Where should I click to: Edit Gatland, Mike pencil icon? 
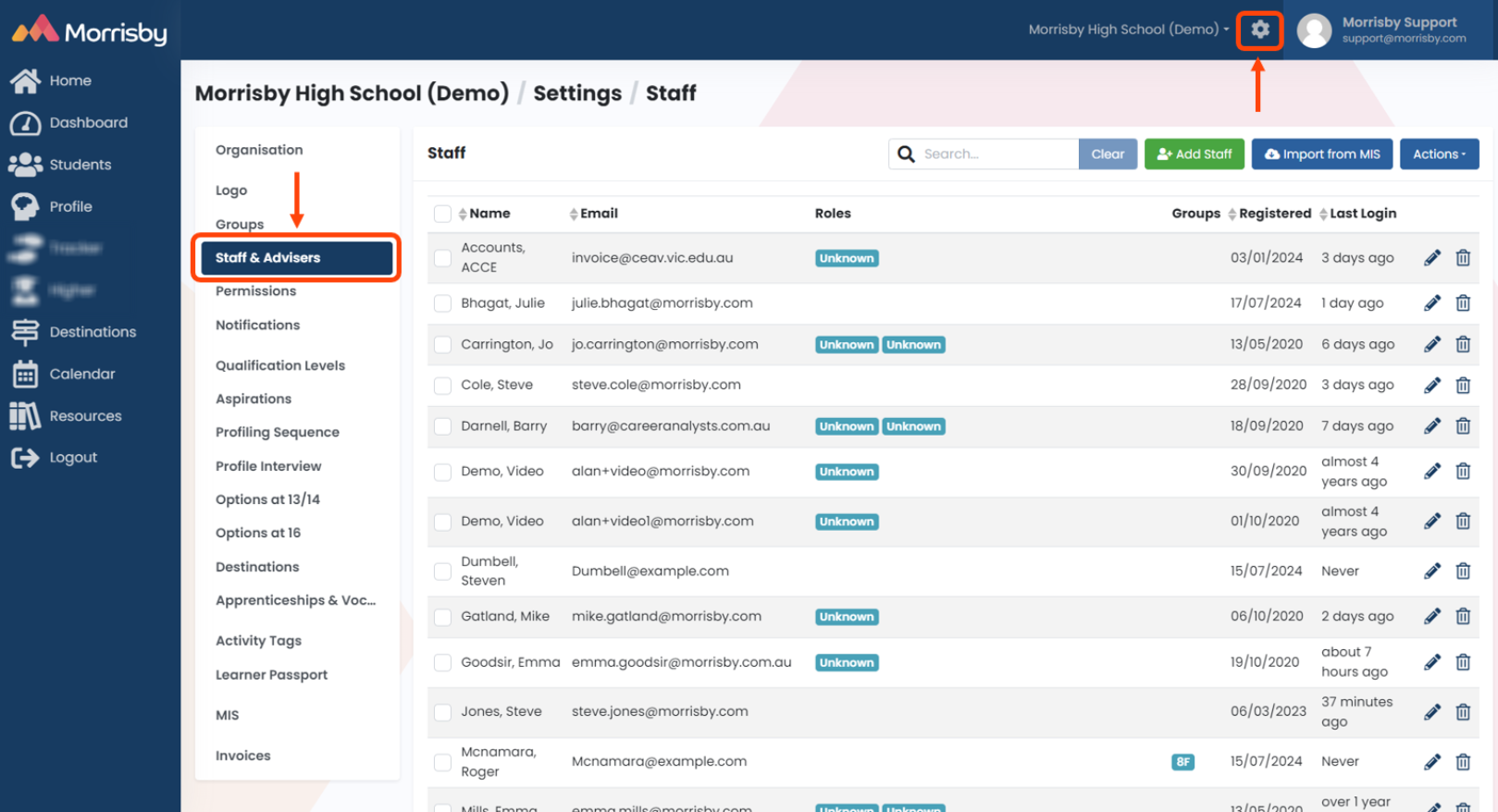click(1432, 616)
